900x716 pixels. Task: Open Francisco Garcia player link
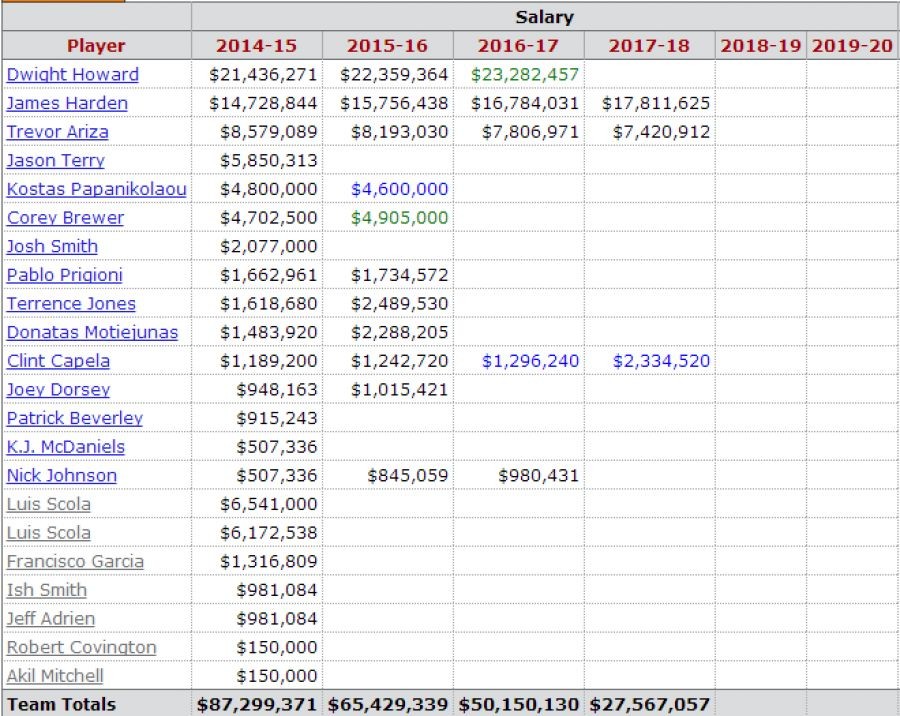tap(75, 562)
